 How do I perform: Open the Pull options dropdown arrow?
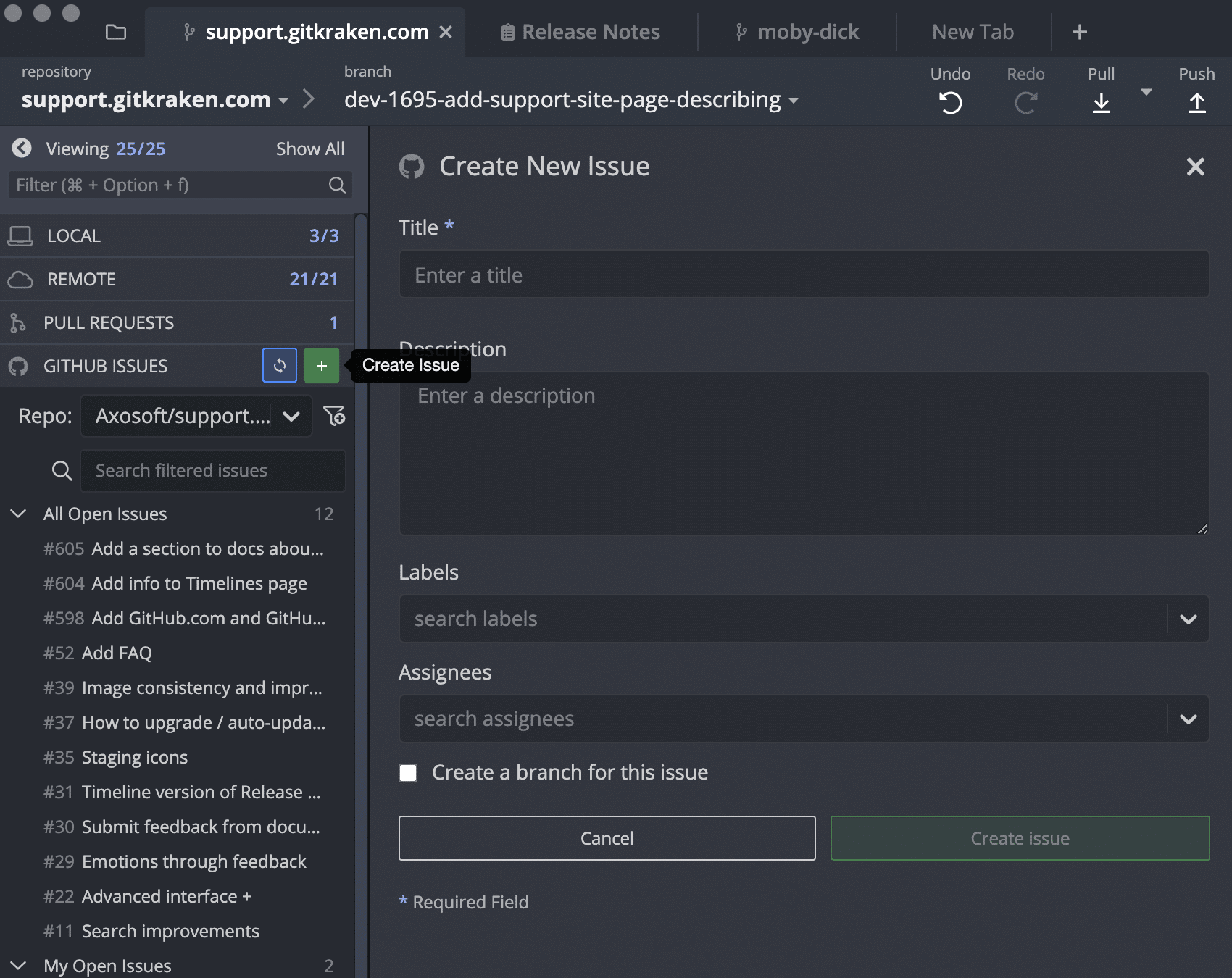1146,92
